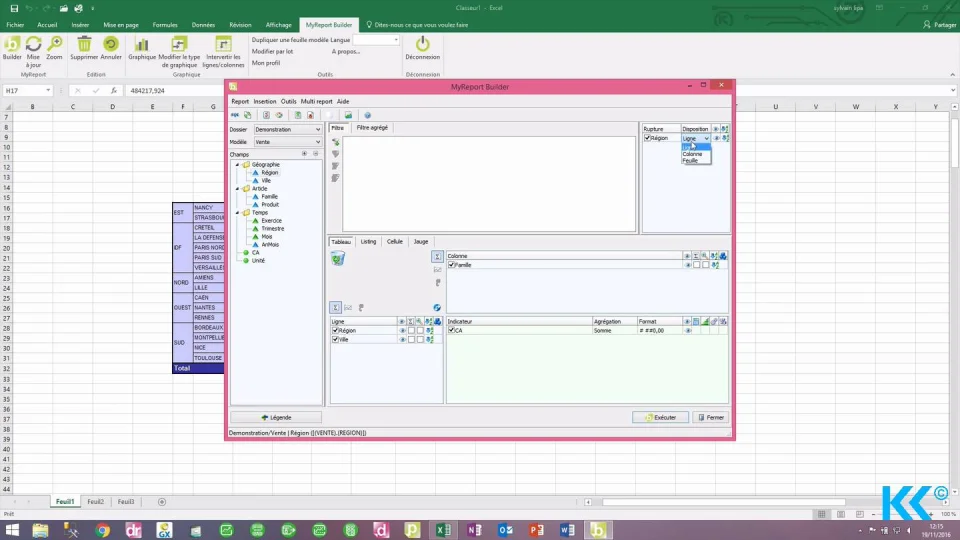Screen dimensions: 960x540
Task: Toggle the eye visibility for the CA indicator
Action: pyautogui.click(x=688, y=331)
